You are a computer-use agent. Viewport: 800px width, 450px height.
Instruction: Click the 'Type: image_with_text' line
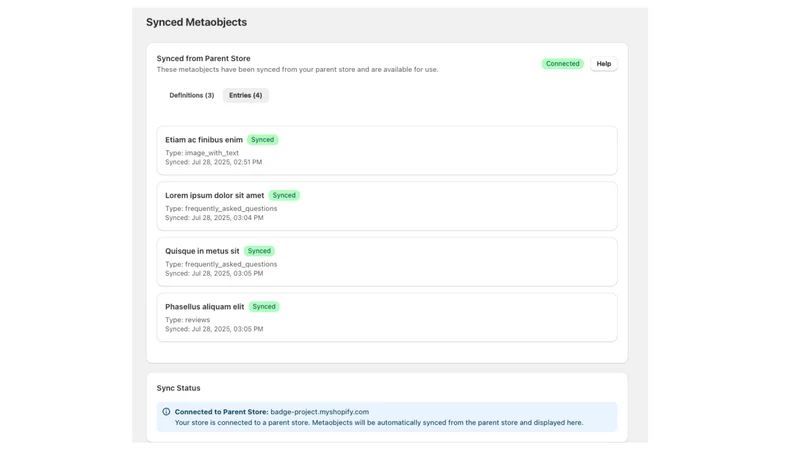tap(202, 153)
